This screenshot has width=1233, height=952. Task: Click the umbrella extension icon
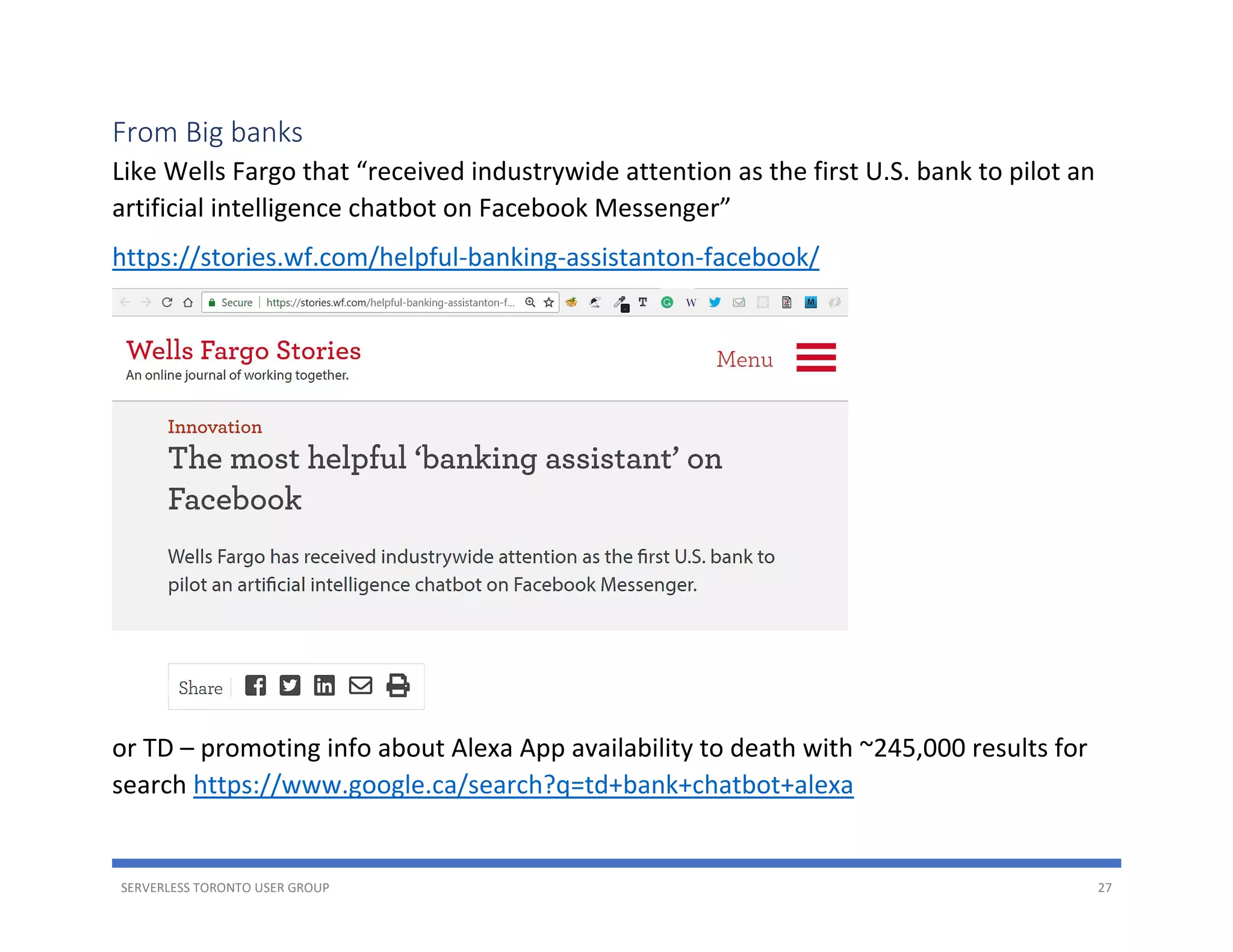point(595,302)
